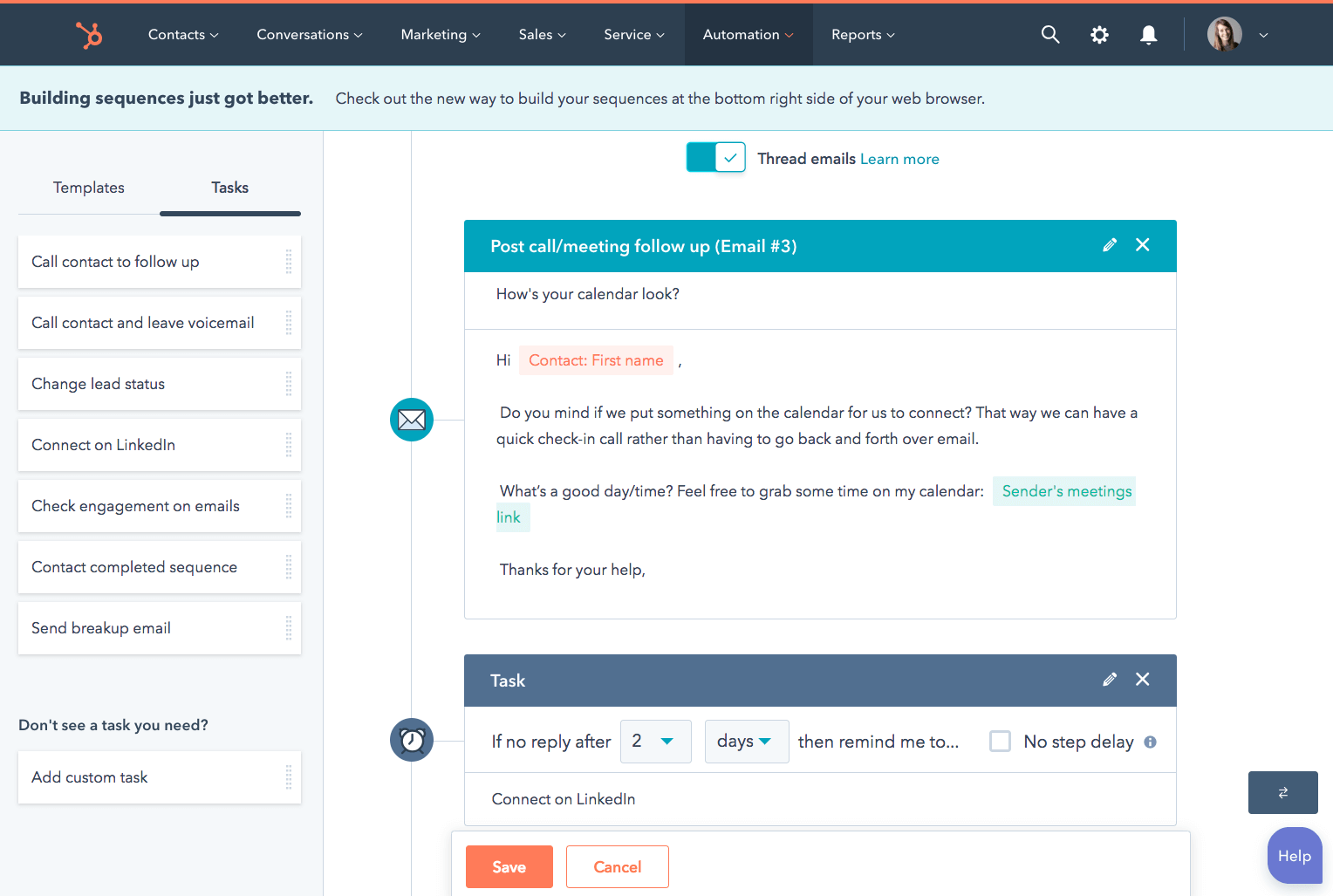
Task: Click the alarm clock task step icon
Action: [x=412, y=741]
